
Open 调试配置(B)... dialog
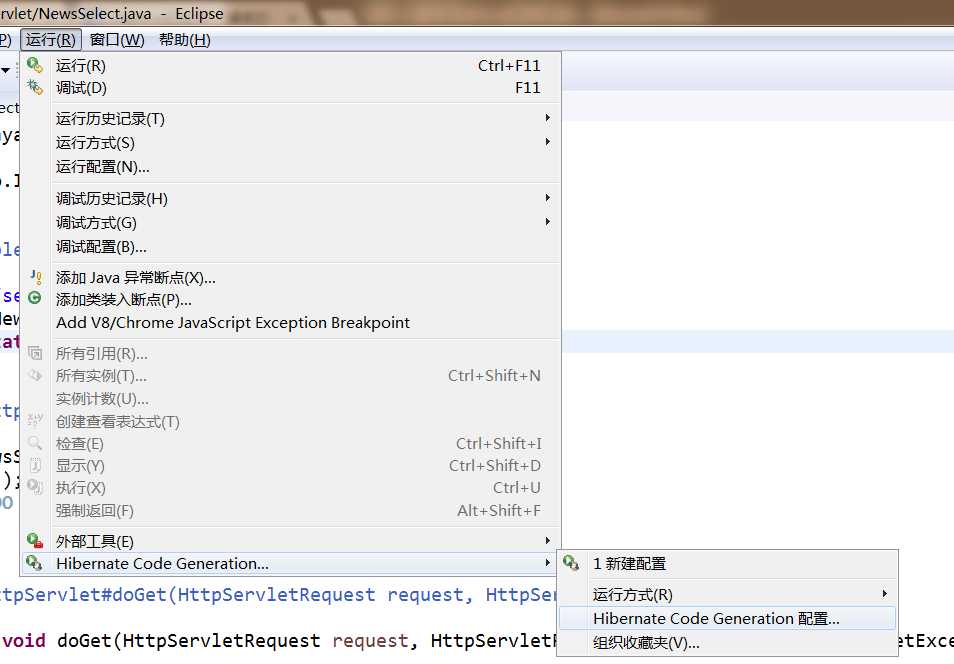click(291, 247)
